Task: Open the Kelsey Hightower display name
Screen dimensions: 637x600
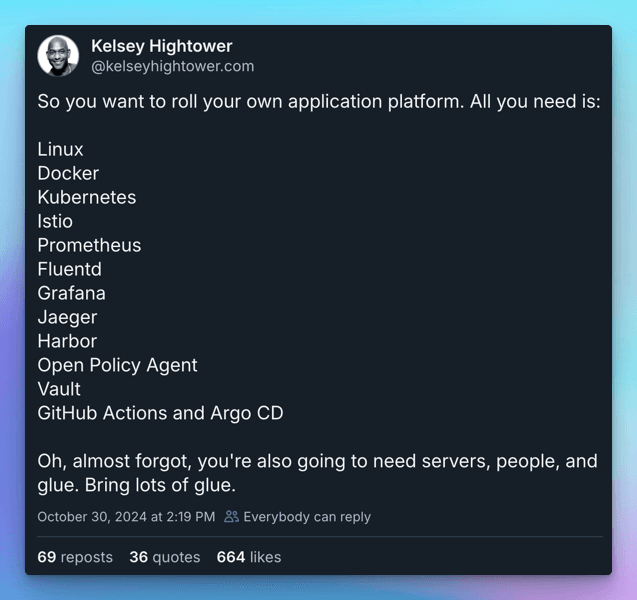Action: click(162, 46)
